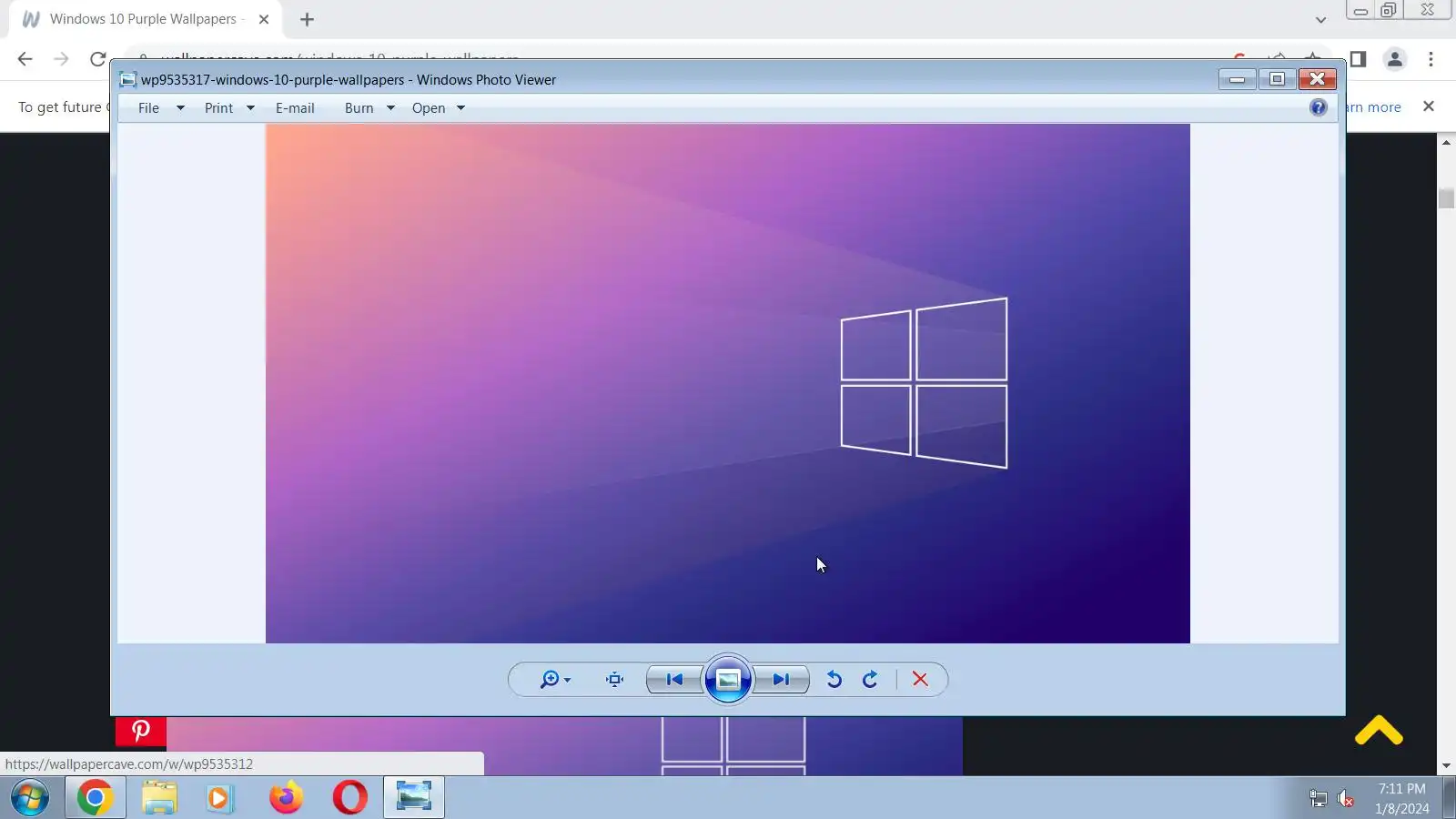This screenshot has width=1456, height=819.
Task: Click the Chrome page scrollbar thumb
Action: 1447,197
